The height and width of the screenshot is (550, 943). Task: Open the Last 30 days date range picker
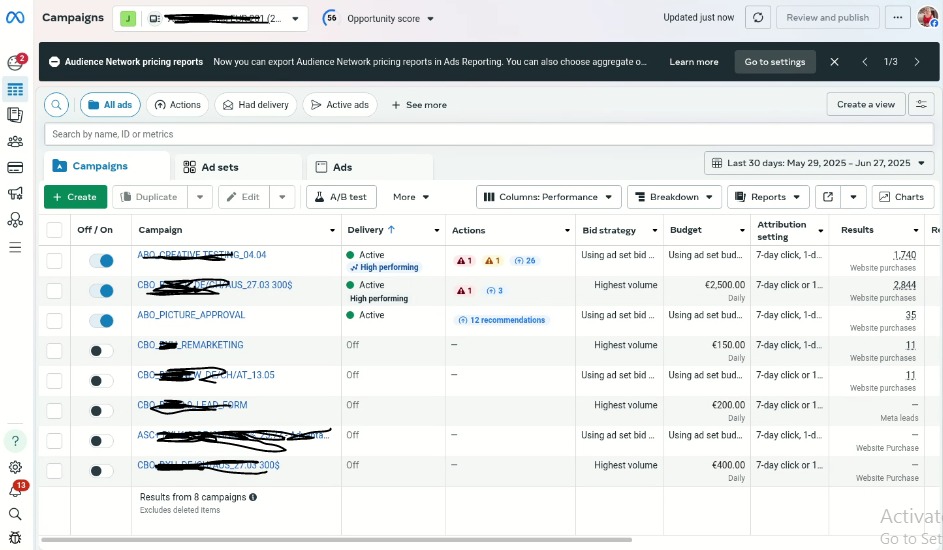coord(818,163)
